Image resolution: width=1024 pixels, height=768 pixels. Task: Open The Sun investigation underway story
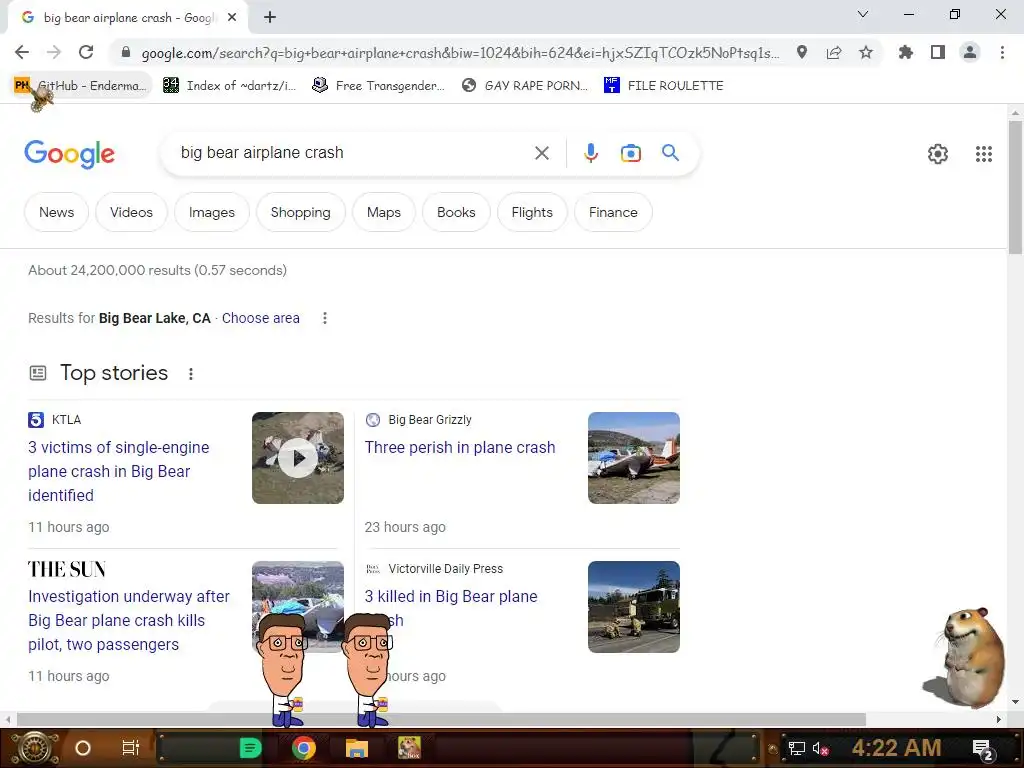[x=129, y=620]
